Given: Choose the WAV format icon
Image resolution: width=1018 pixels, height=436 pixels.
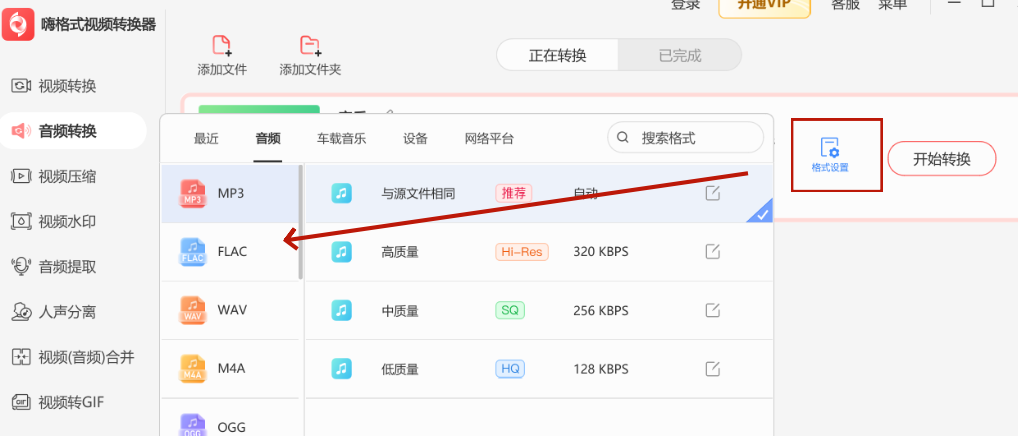Looking at the screenshot, I should click(x=193, y=310).
